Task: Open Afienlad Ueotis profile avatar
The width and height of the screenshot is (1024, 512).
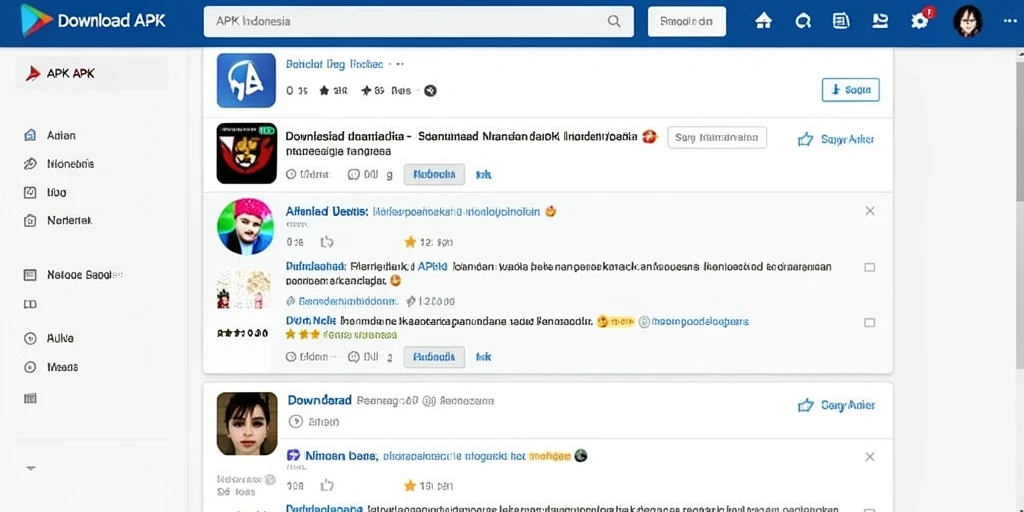Action: [x=245, y=227]
